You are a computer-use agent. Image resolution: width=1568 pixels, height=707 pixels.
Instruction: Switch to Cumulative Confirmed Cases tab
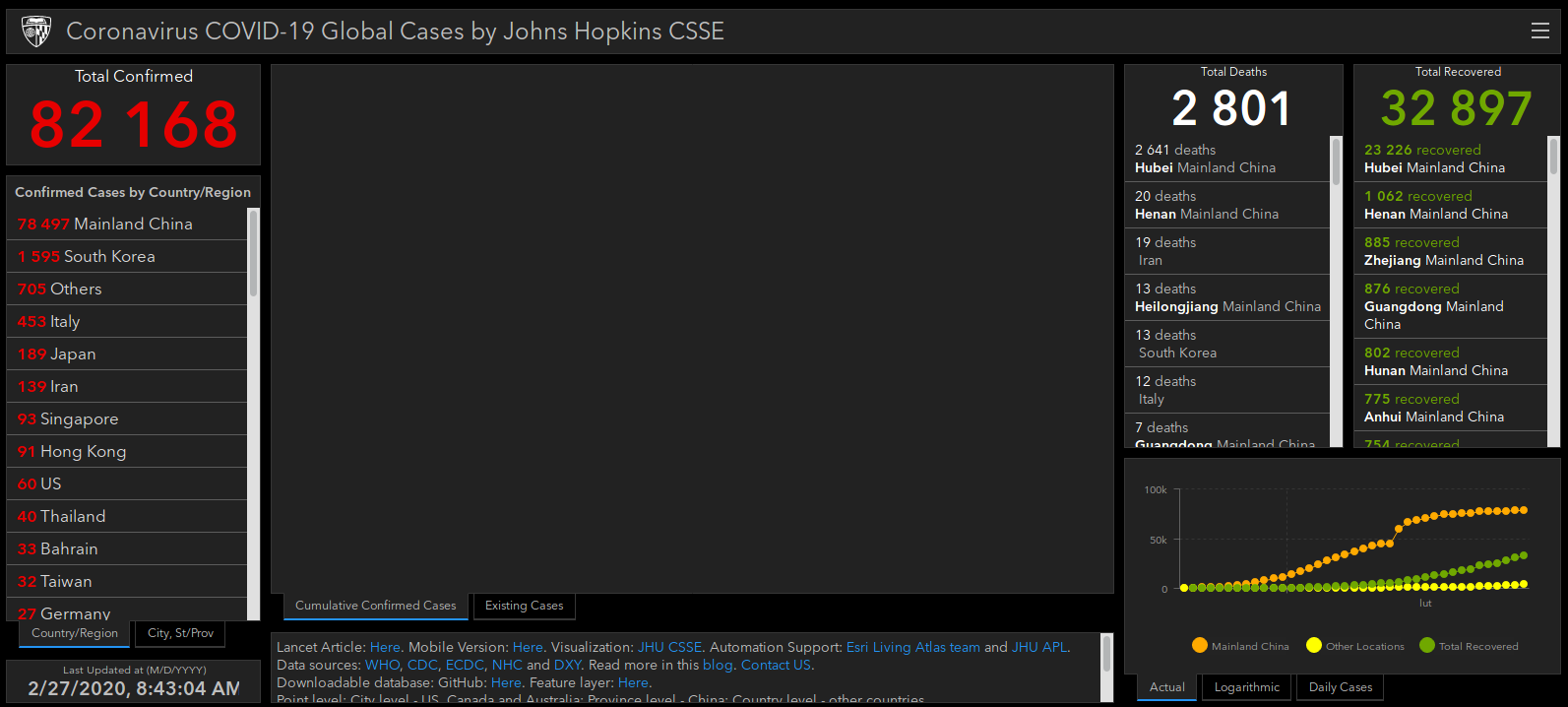pos(375,606)
